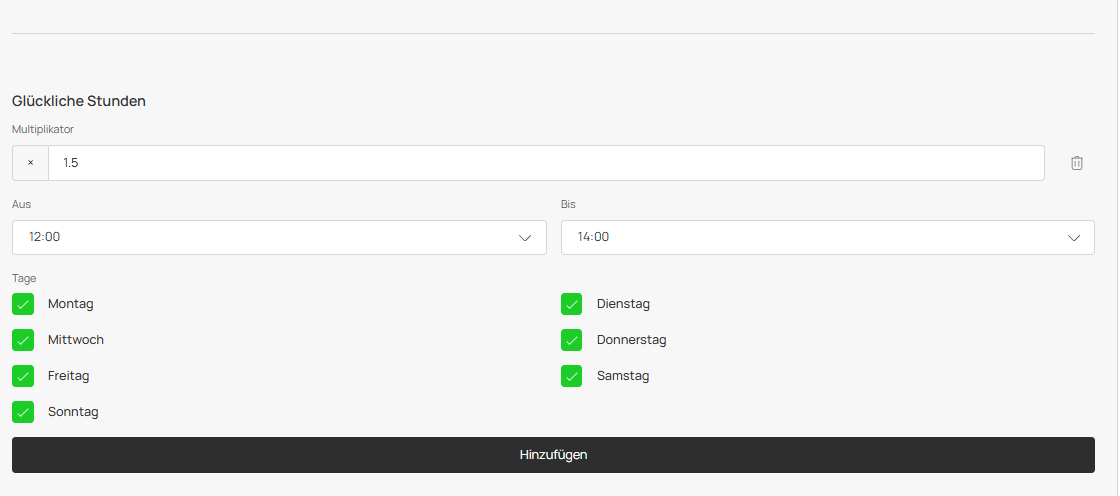1120x496 pixels.
Task: Uncheck the Montag checkbox
Action: (x=23, y=304)
